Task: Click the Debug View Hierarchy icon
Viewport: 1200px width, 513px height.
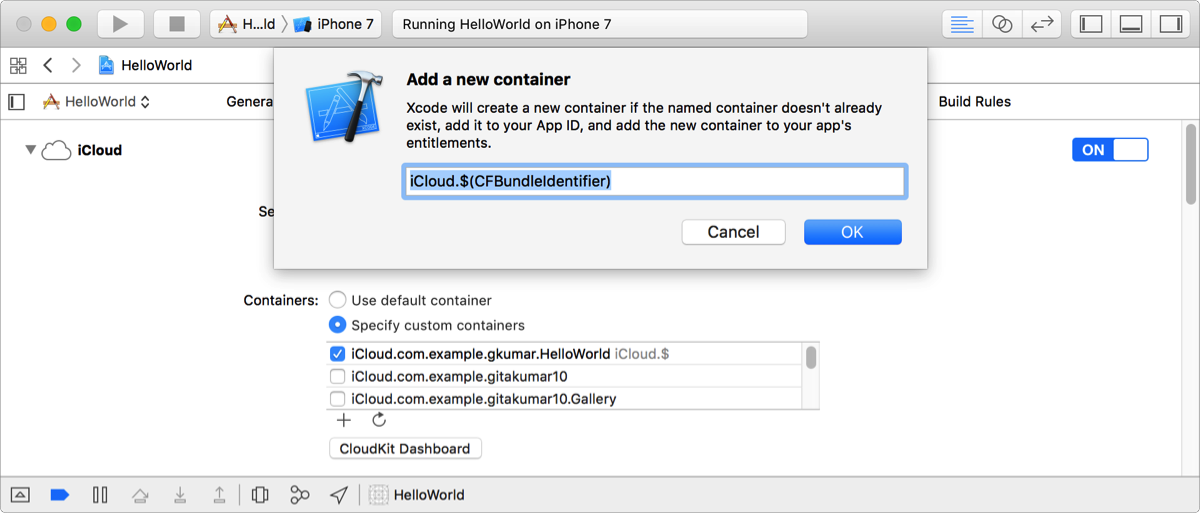Action: 260,495
